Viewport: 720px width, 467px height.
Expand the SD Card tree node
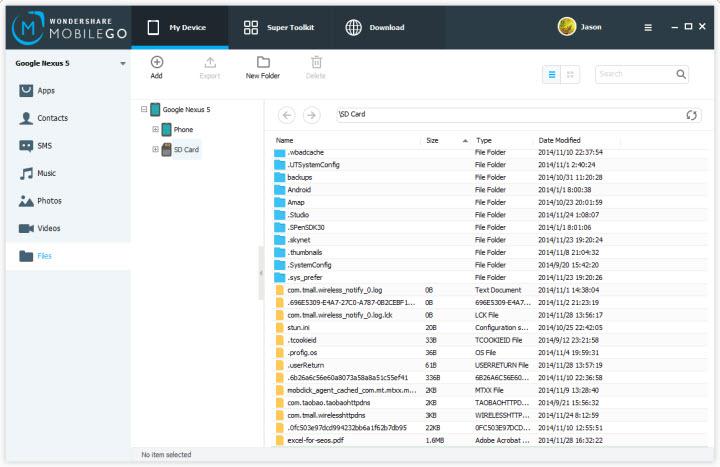[155, 149]
